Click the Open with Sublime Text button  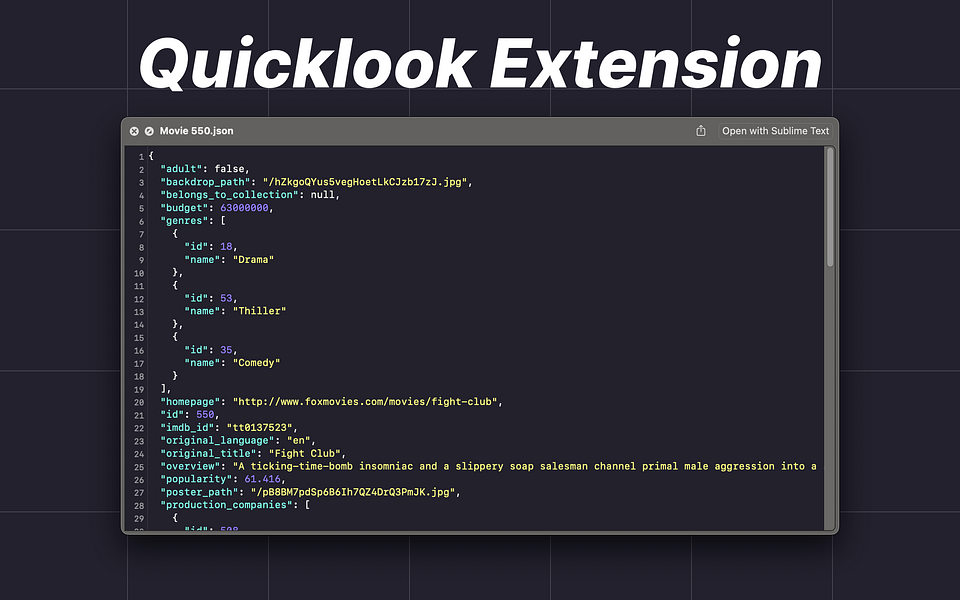pyautogui.click(x=775, y=130)
